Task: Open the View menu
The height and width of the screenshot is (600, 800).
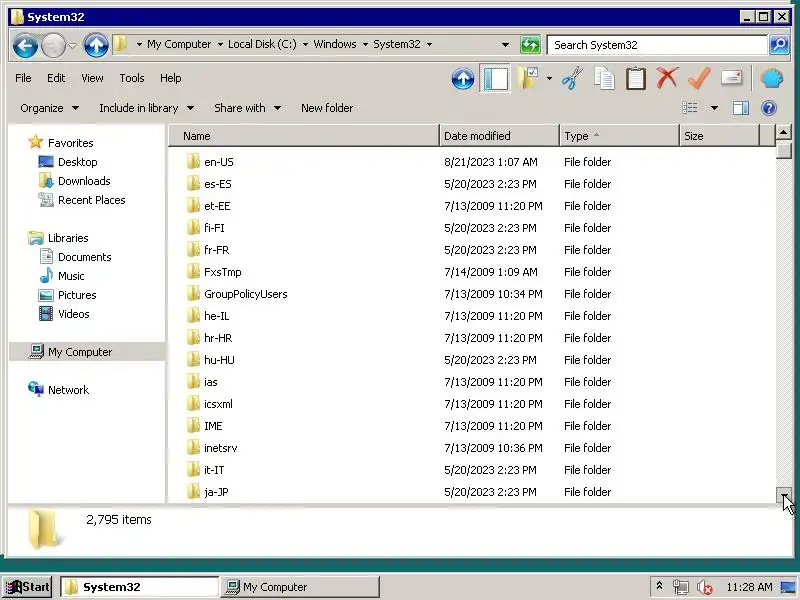Action: coord(92,78)
